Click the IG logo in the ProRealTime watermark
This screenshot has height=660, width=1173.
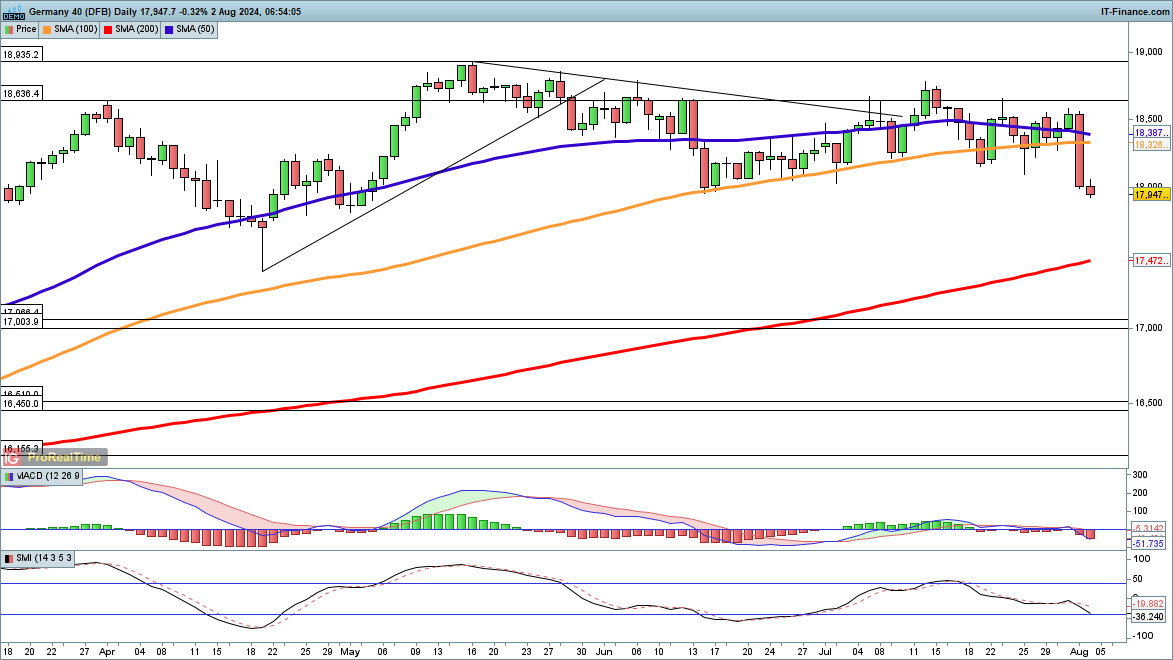(11, 456)
